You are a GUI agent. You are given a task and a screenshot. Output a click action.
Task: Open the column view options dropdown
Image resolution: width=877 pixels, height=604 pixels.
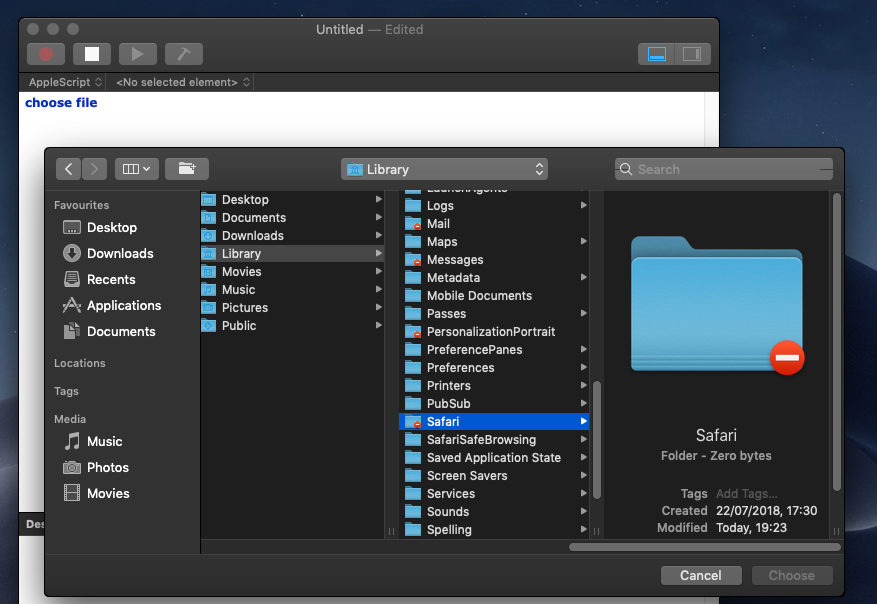click(x=136, y=169)
